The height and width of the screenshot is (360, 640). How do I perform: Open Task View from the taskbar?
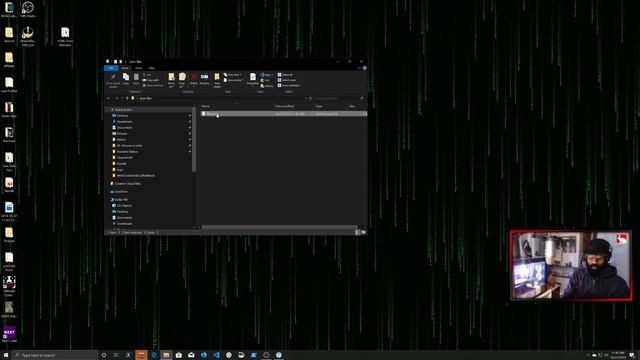[x=116, y=355]
